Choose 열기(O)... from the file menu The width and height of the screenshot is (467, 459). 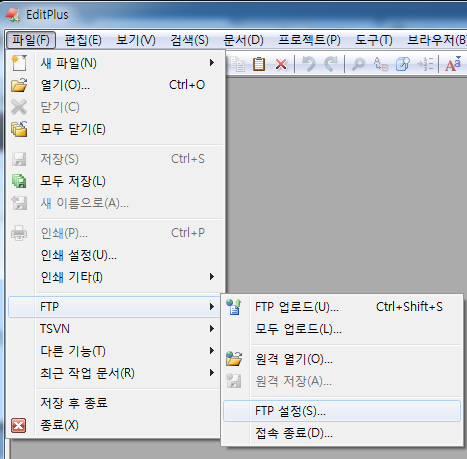(x=114, y=85)
